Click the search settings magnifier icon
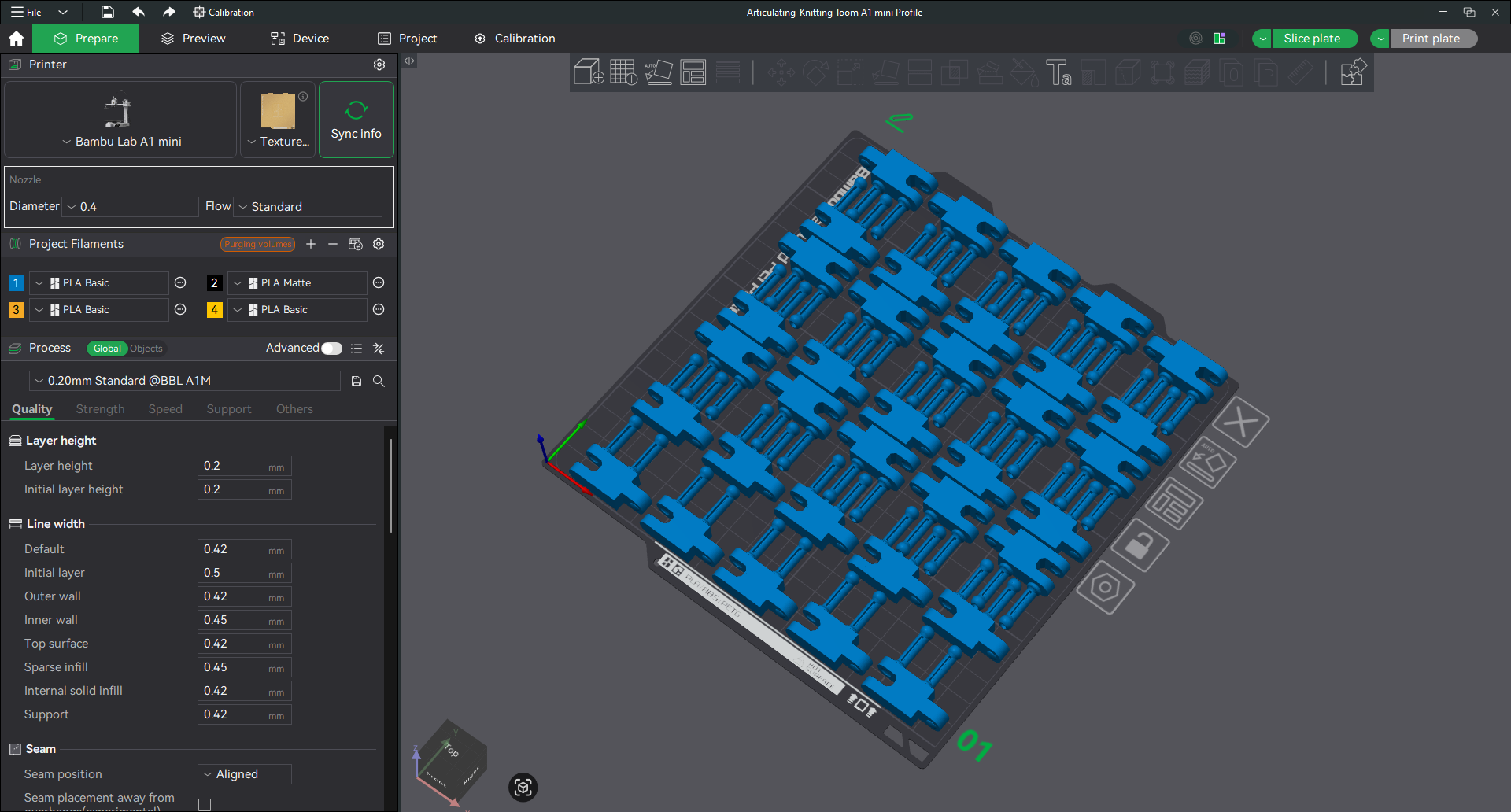This screenshot has height=812, width=1511. pyautogui.click(x=379, y=381)
